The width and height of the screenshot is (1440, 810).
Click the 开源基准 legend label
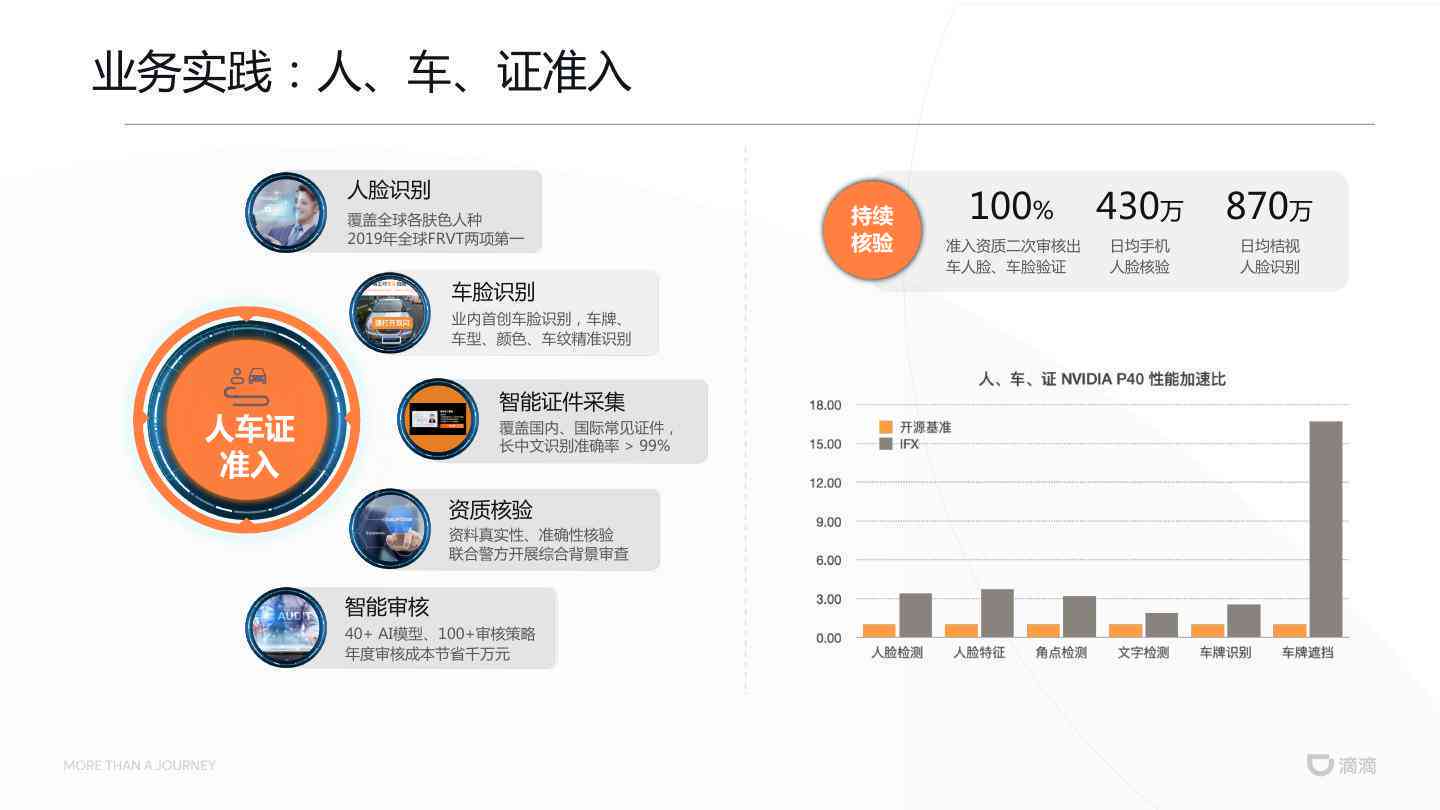point(925,427)
